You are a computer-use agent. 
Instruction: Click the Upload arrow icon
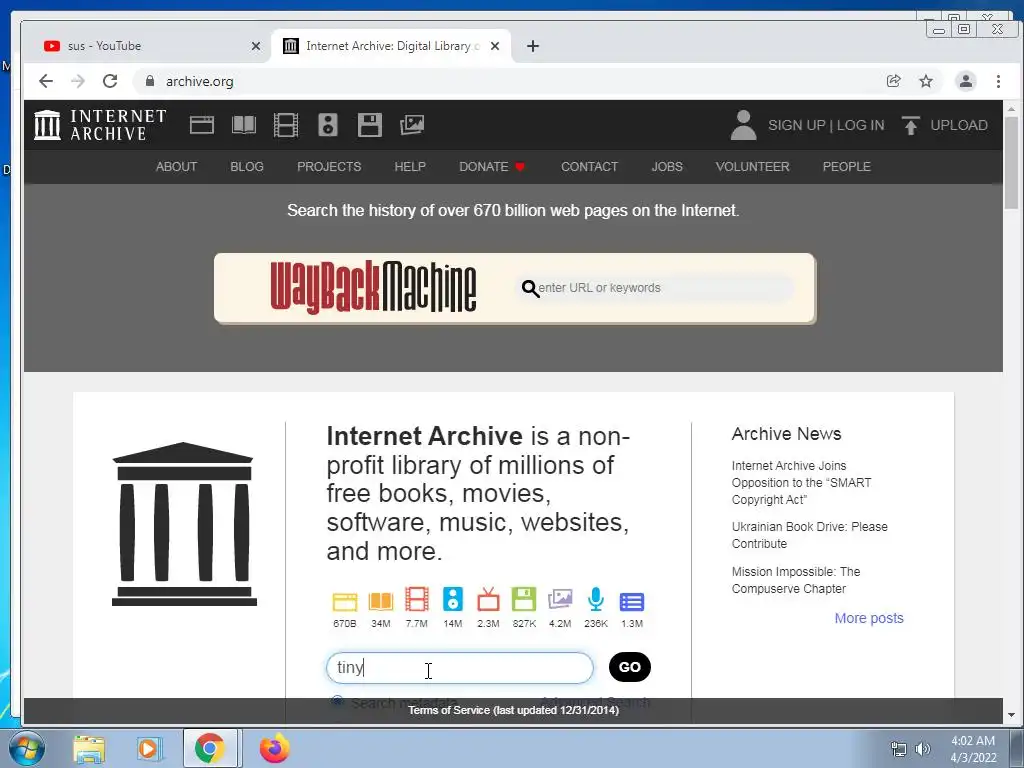tap(910, 125)
